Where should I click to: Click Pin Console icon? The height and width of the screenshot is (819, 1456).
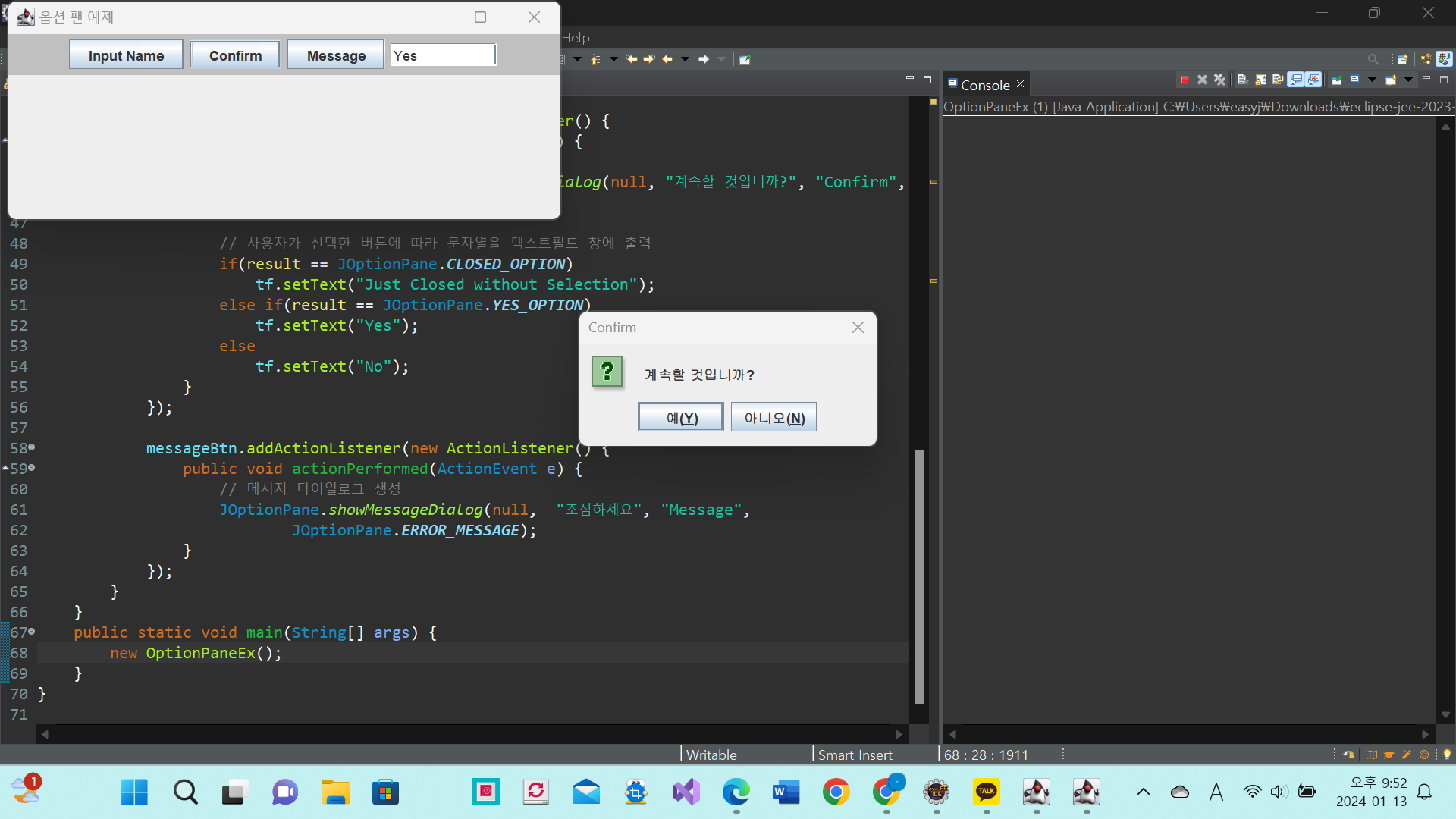[x=1337, y=80]
